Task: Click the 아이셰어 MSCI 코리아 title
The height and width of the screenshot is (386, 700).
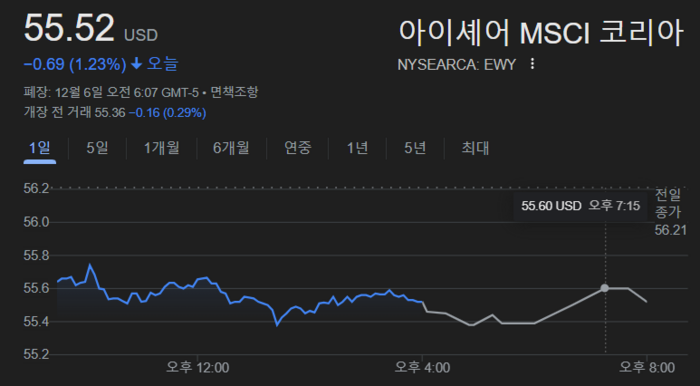Action: (541, 32)
